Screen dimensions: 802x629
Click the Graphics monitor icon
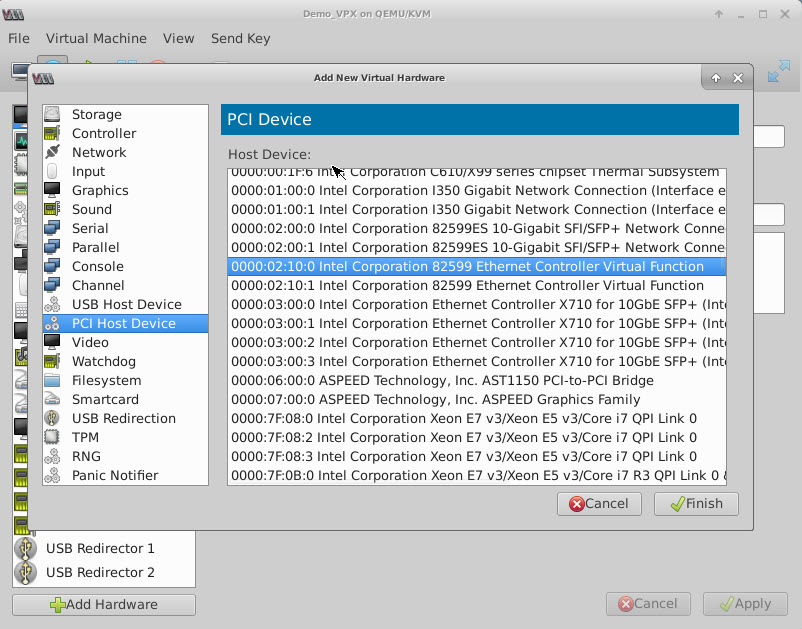pos(52,190)
